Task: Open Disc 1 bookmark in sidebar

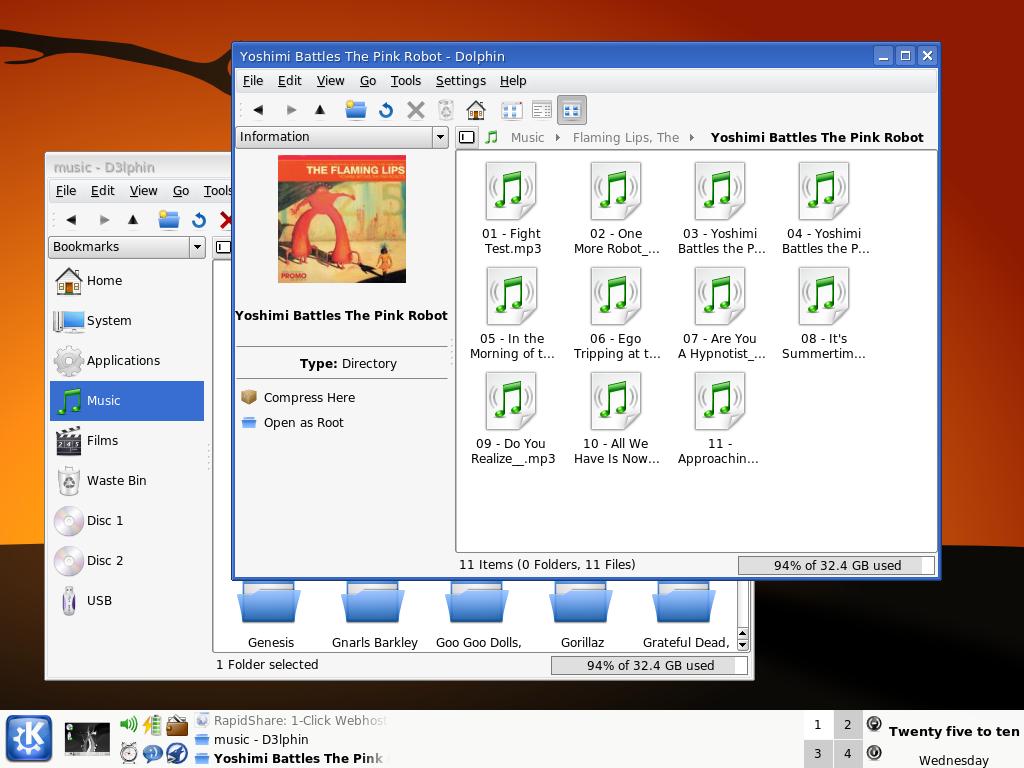Action: pyautogui.click(x=127, y=520)
